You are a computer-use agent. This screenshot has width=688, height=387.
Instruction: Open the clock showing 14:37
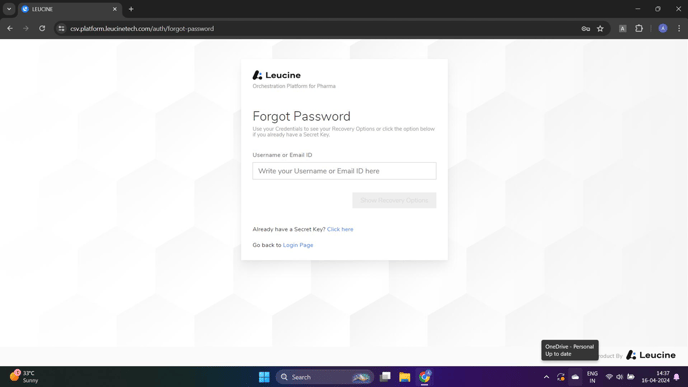click(x=656, y=377)
